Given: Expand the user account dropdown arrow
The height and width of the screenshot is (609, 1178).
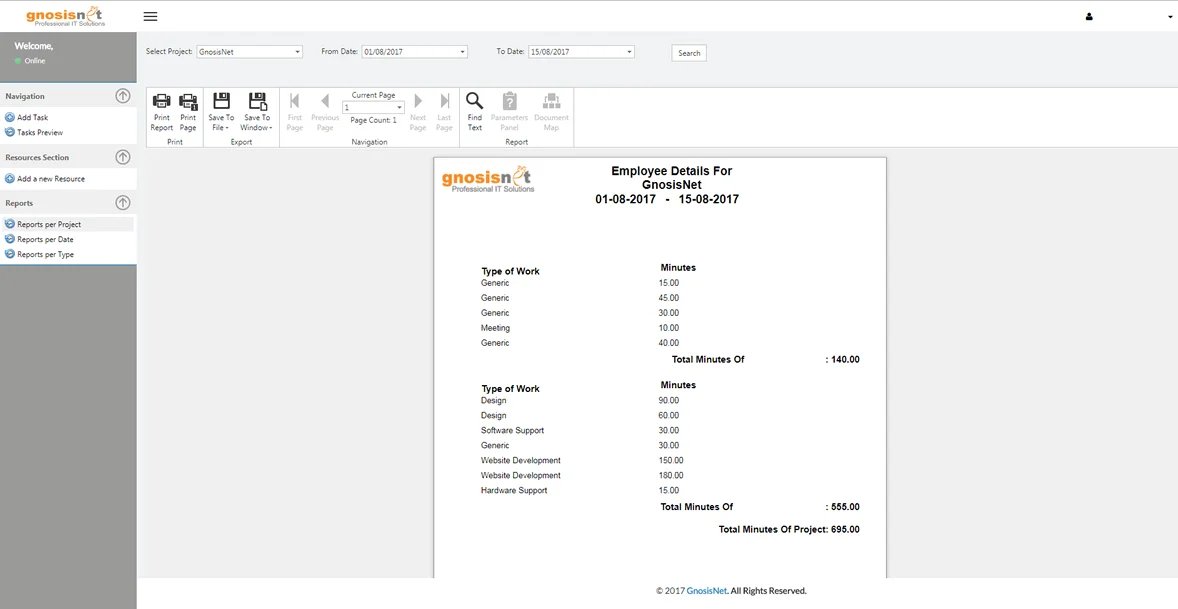Looking at the screenshot, I should (x=1170, y=17).
